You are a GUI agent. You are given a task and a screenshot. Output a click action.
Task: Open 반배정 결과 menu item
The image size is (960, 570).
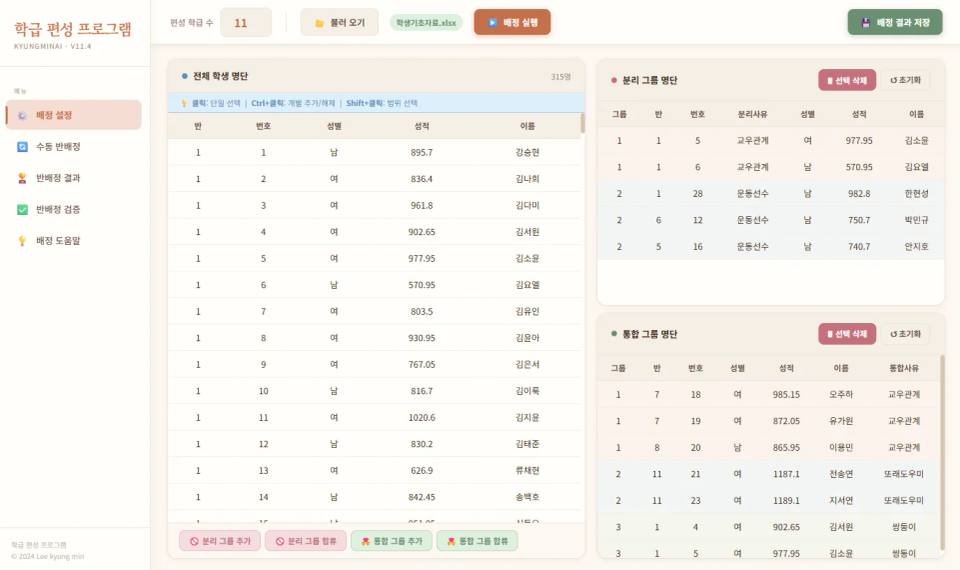click(x=73, y=178)
